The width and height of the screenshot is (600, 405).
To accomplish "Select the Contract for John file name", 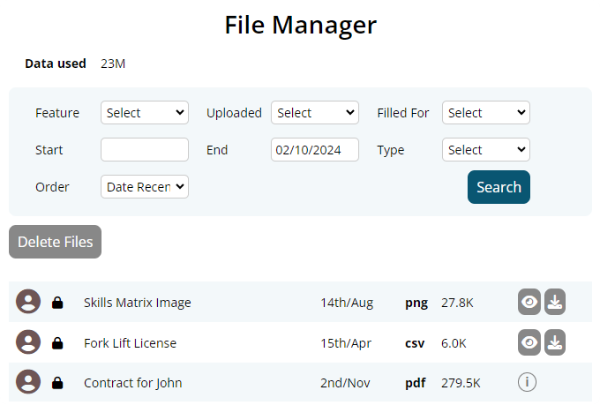I will click(x=133, y=383).
